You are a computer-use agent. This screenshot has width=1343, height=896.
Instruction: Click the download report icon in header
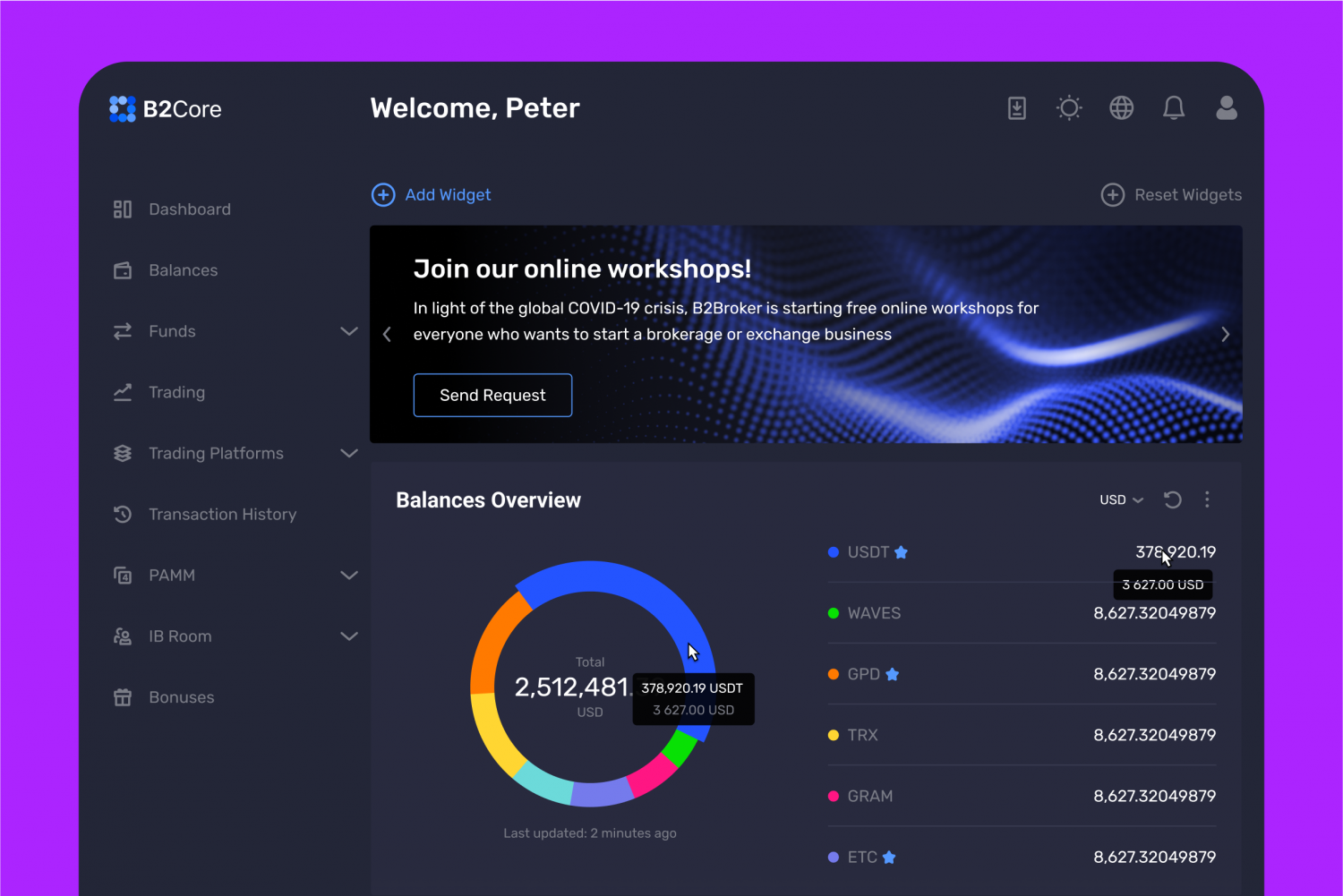(x=1017, y=108)
